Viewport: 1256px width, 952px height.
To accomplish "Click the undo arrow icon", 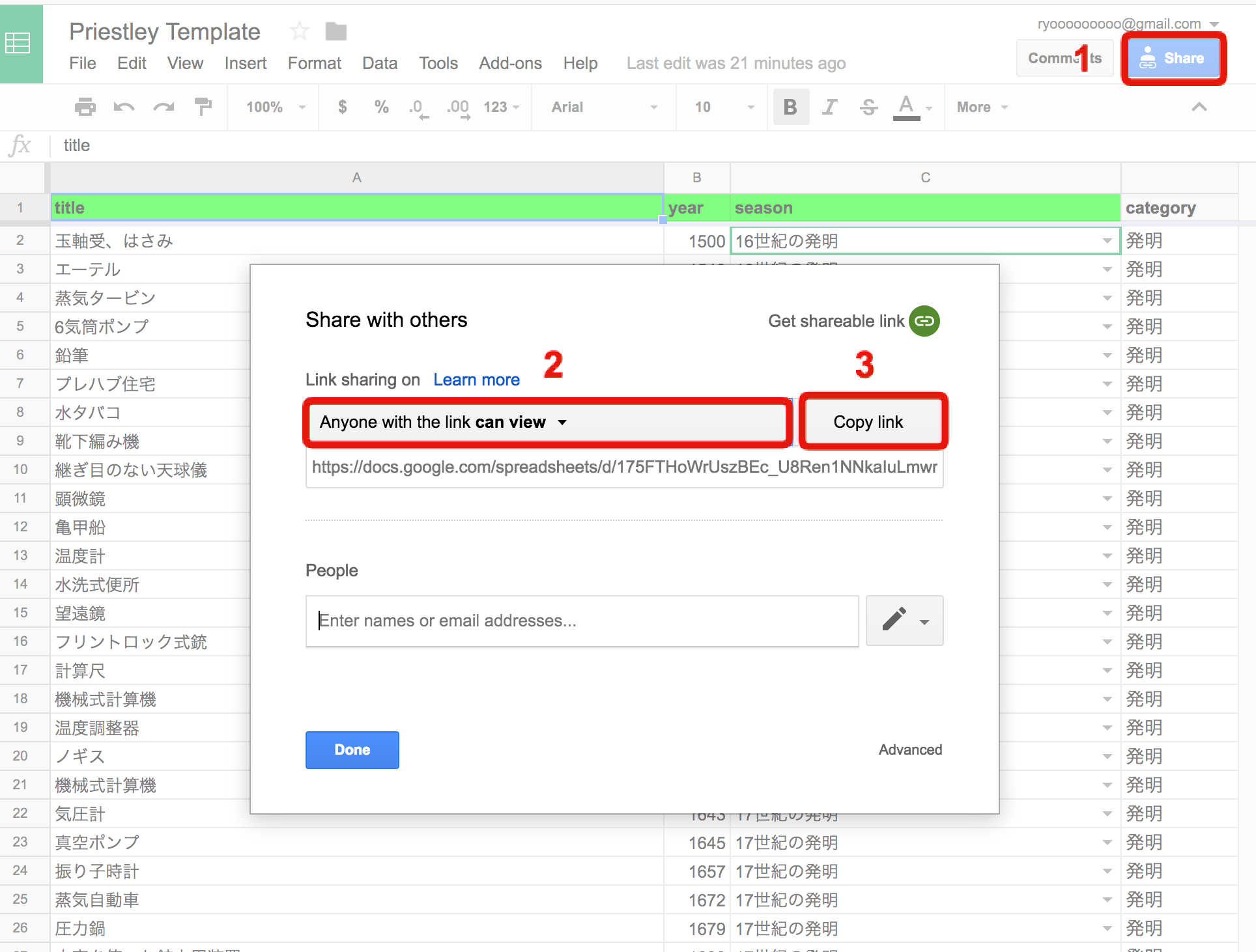I will click(124, 107).
